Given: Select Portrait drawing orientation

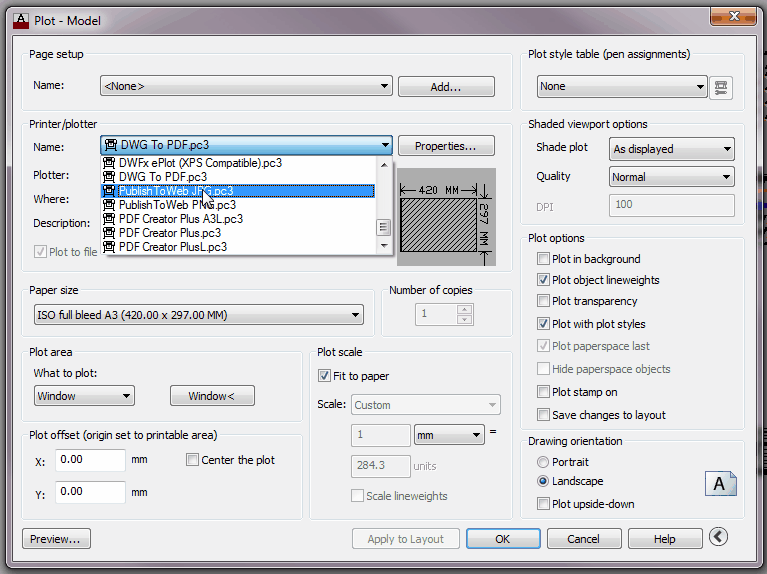Looking at the screenshot, I should point(543,462).
